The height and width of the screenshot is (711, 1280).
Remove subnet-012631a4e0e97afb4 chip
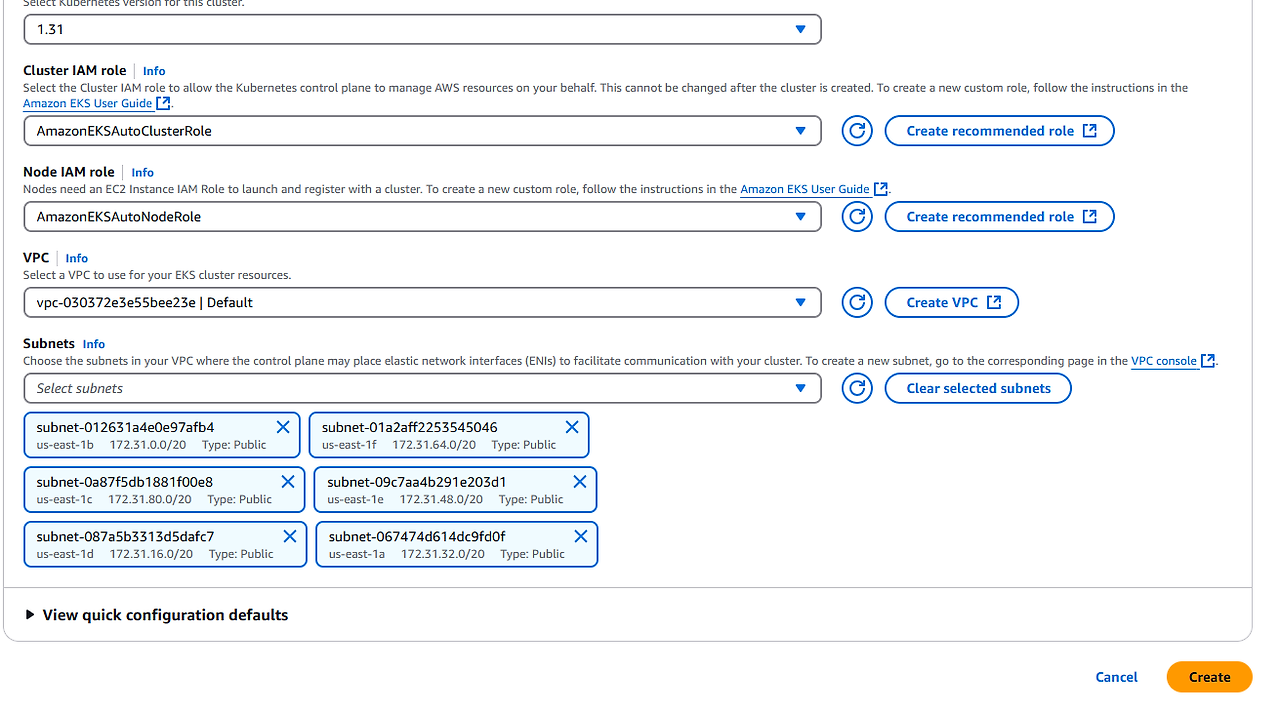tap(283, 427)
